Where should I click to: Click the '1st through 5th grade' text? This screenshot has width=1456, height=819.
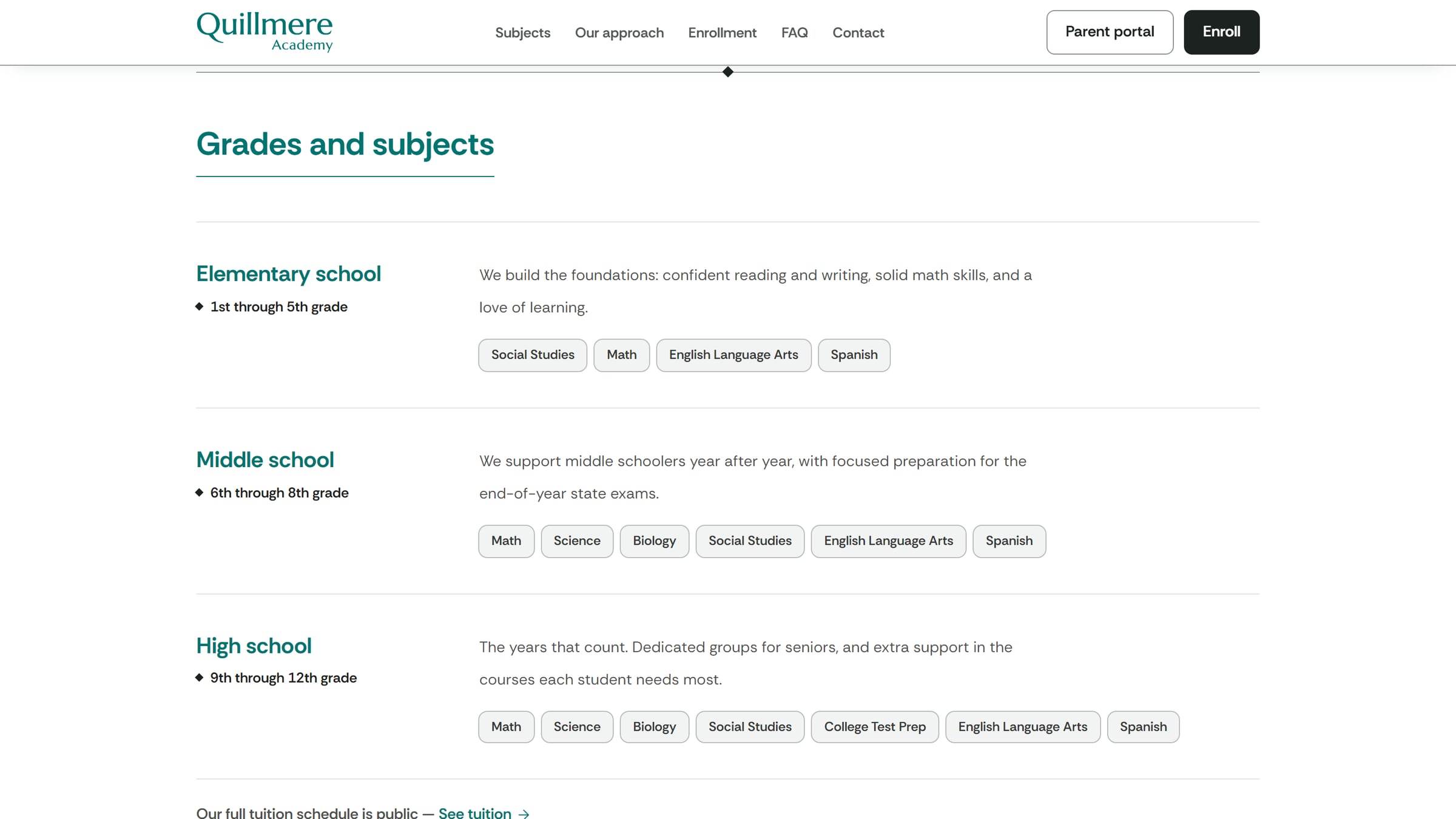point(279,307)
